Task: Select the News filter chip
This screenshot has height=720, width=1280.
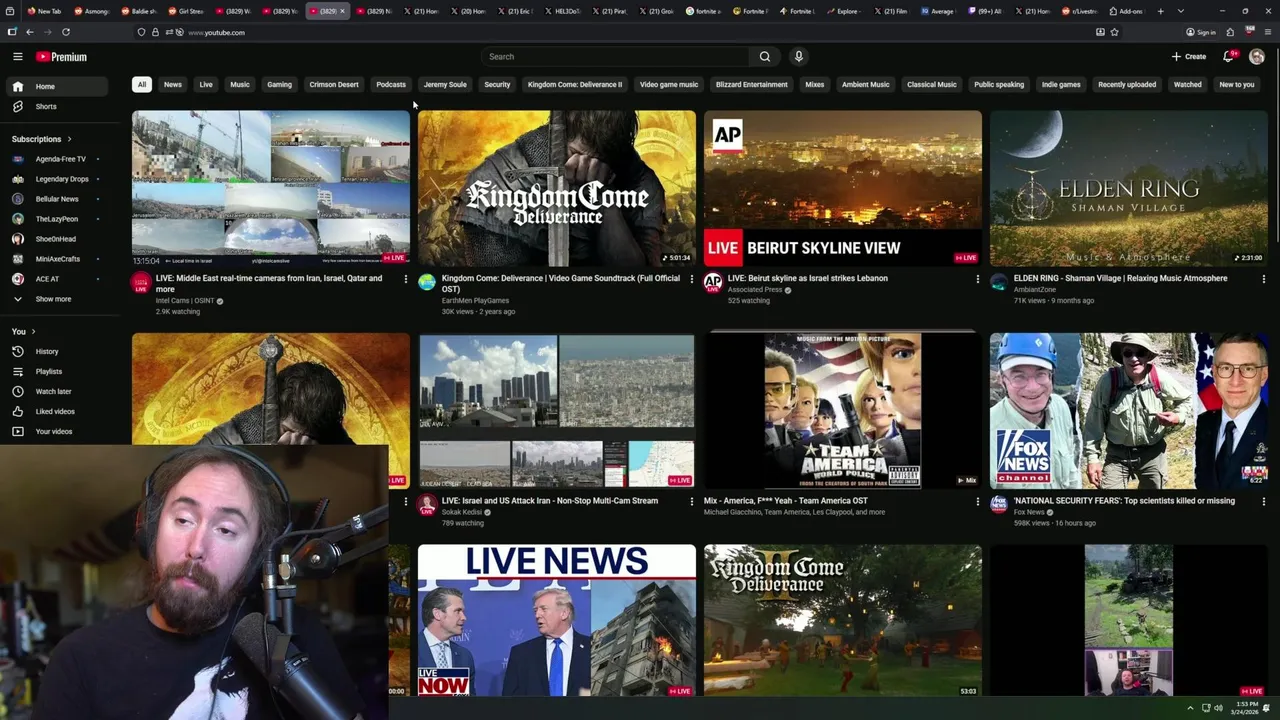Action: coord(173,84)
